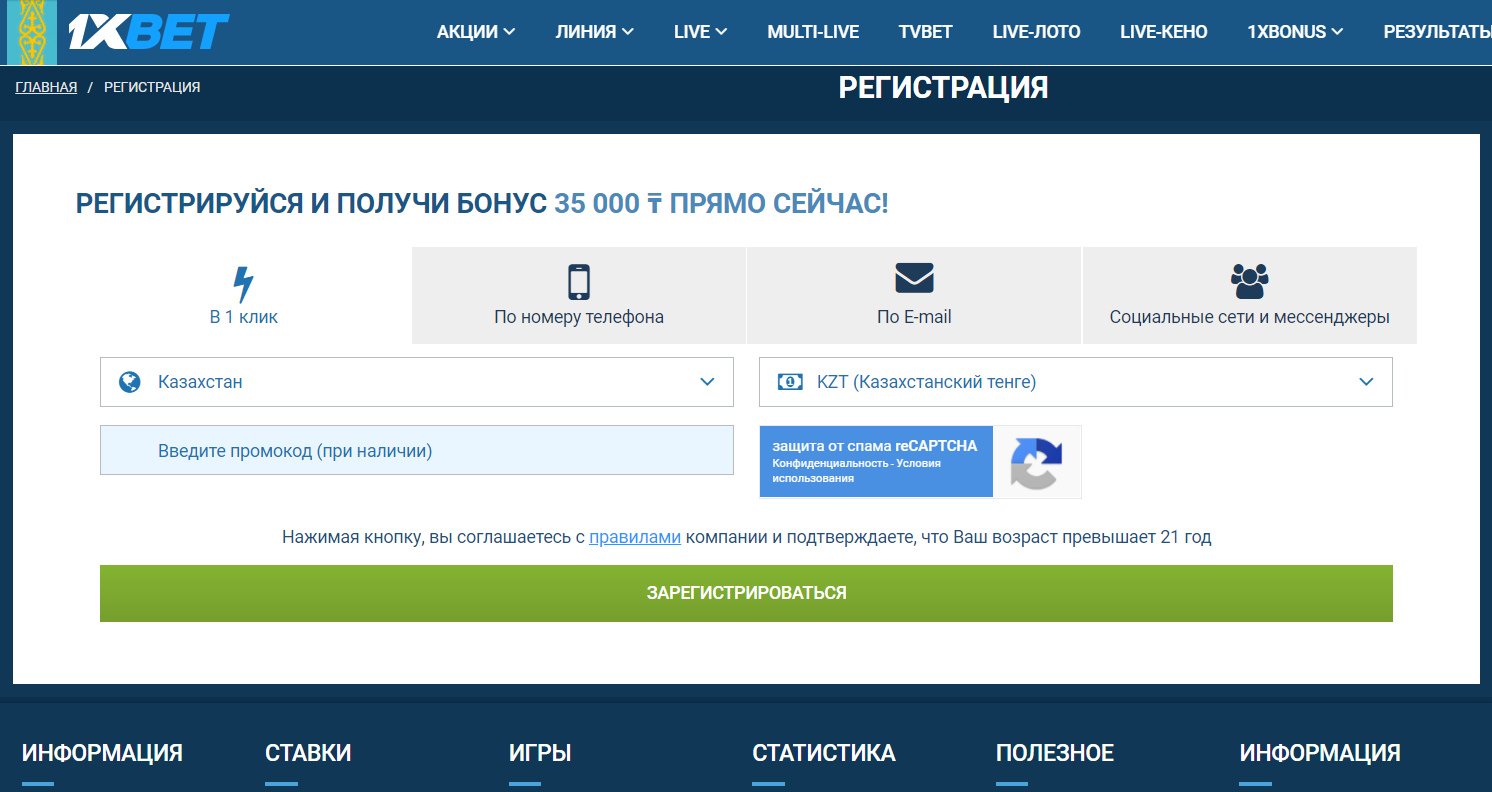Click the globe icon in country field
This screenshot has width=1492, height=792.
point(129,382)
